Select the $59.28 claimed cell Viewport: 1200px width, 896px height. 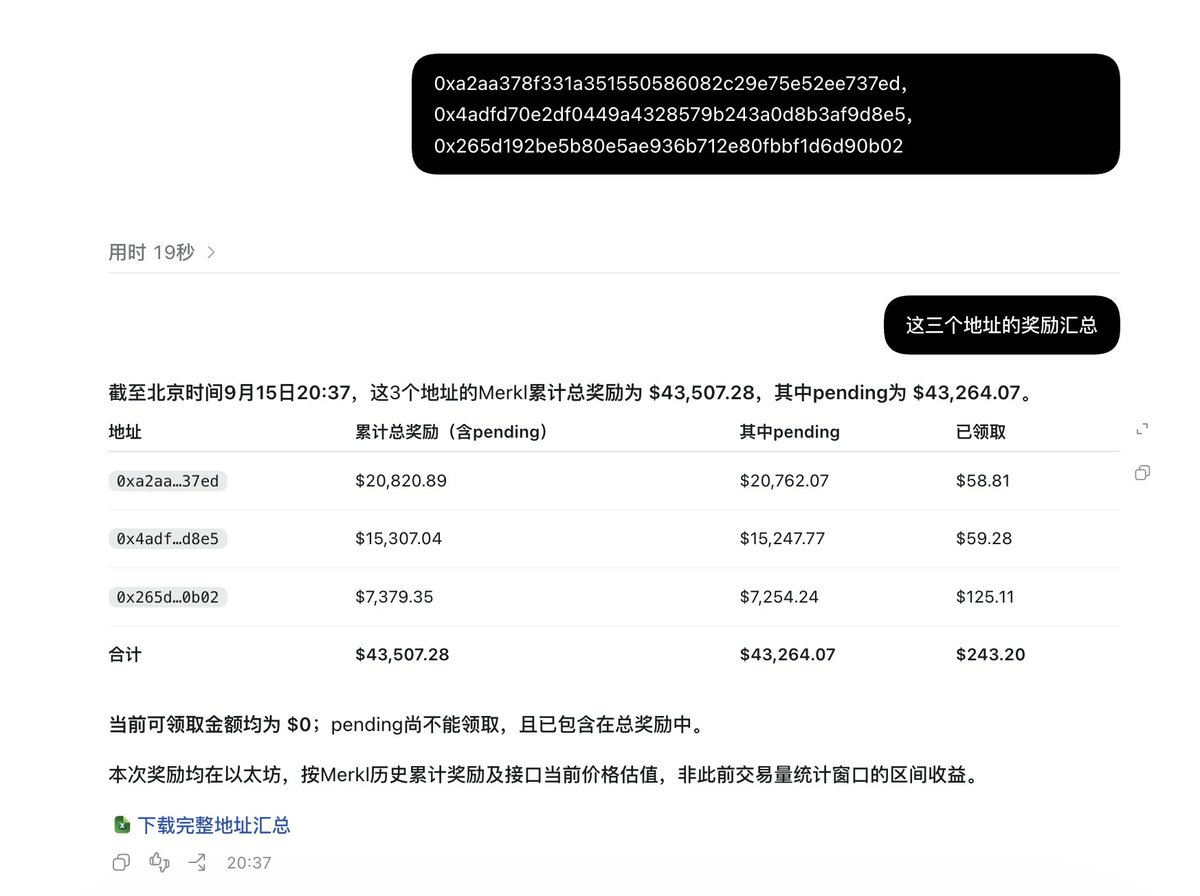coord(984,539)
